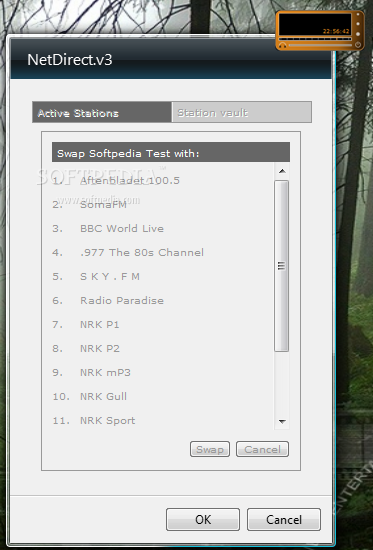Click the station list scroll-down arrow
This screenshot has width=373, height=550.
[x=282, y=421]
